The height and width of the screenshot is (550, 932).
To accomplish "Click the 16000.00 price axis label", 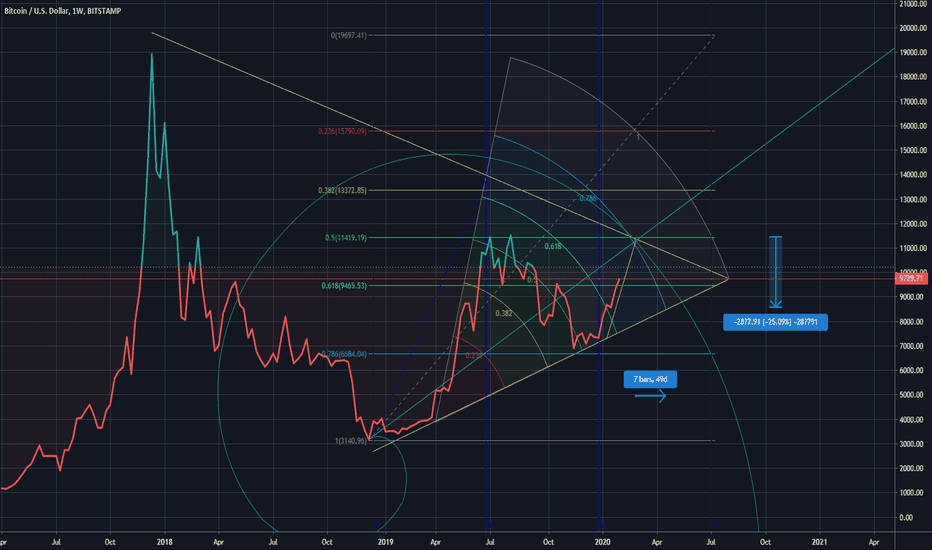I will pyautogui.click(x=912, y=126).
